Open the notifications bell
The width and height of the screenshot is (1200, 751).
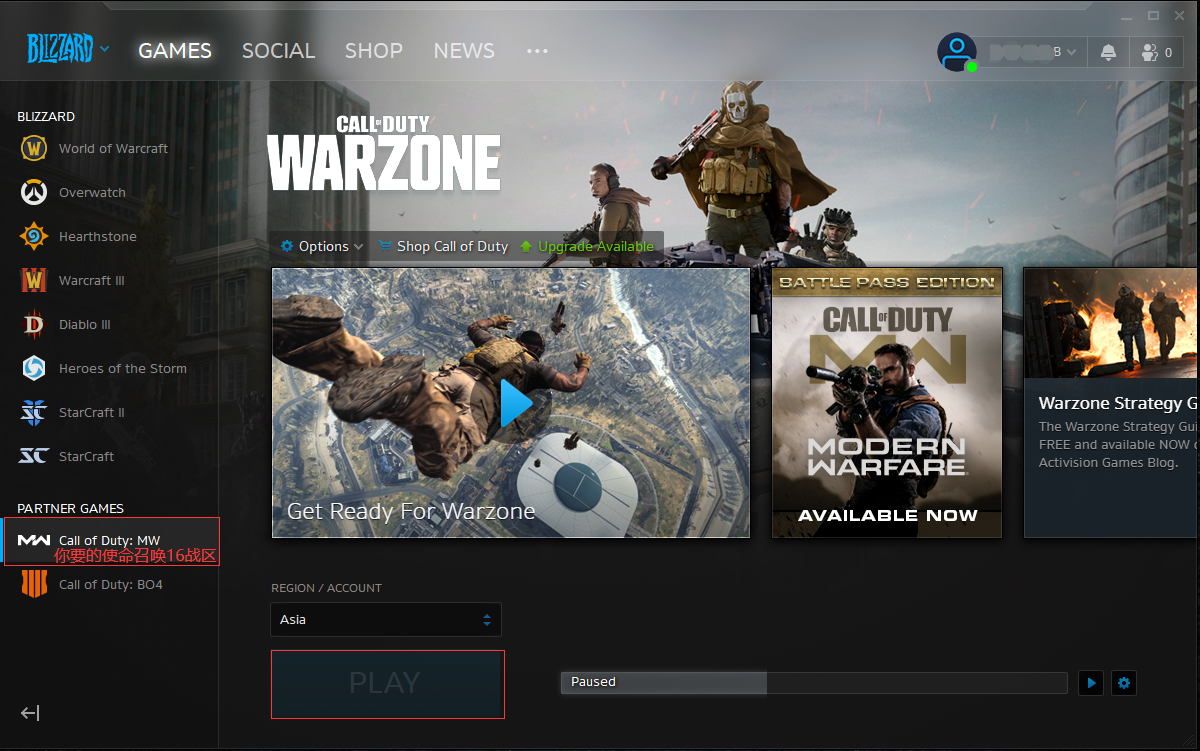(x=1108, y=52)
